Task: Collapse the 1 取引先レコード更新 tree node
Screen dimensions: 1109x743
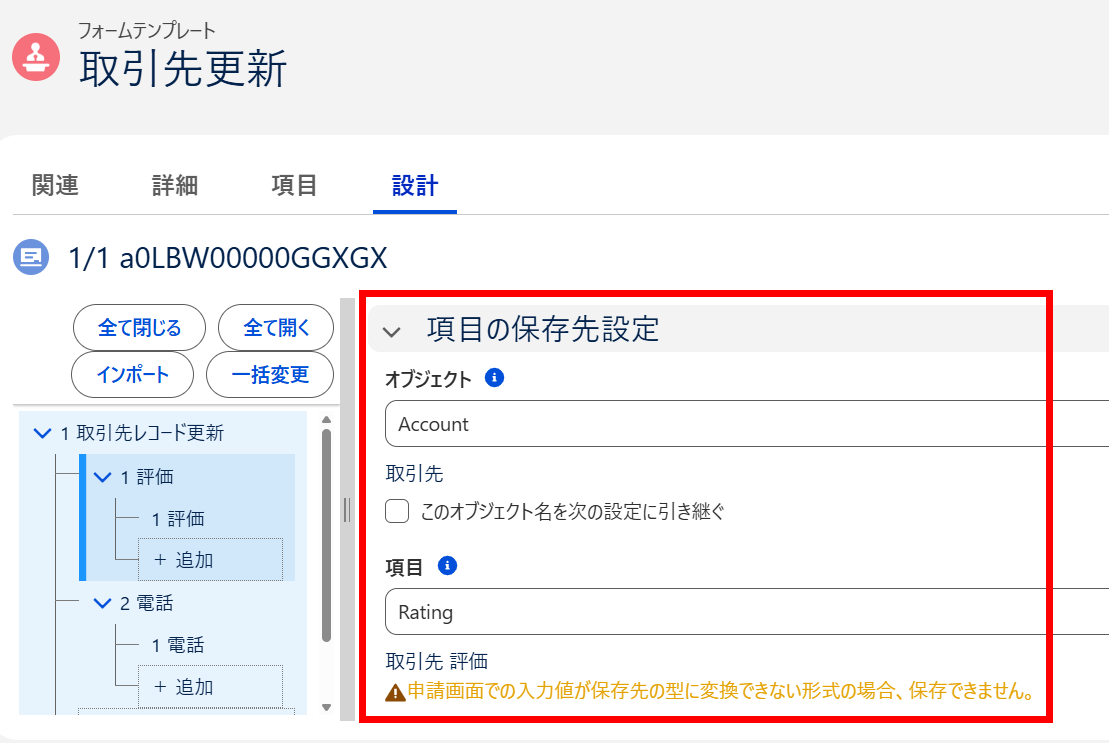Action: pyautogui.click(x=42, y=433)
